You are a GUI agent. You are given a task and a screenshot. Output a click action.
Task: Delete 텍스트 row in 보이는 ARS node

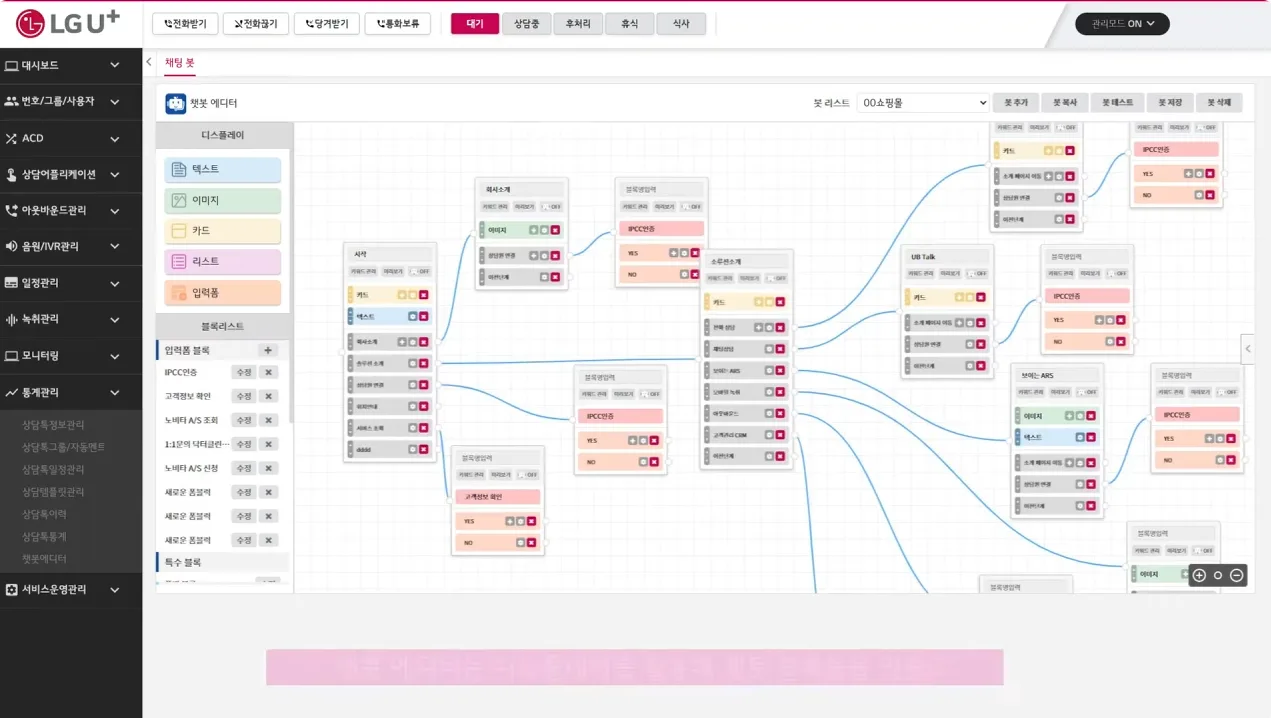coord(1091,437)
